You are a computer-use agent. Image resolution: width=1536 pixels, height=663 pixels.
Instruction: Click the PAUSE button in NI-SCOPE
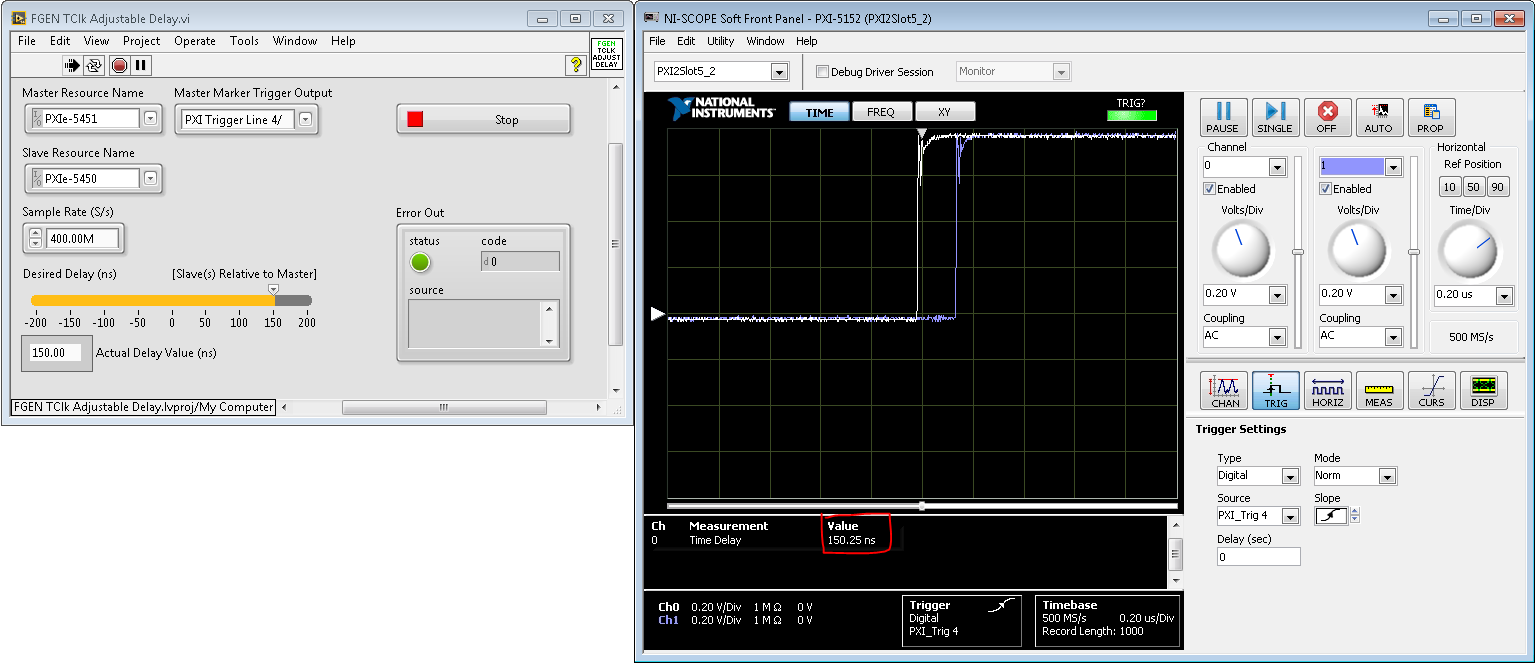coord(1222,117)
